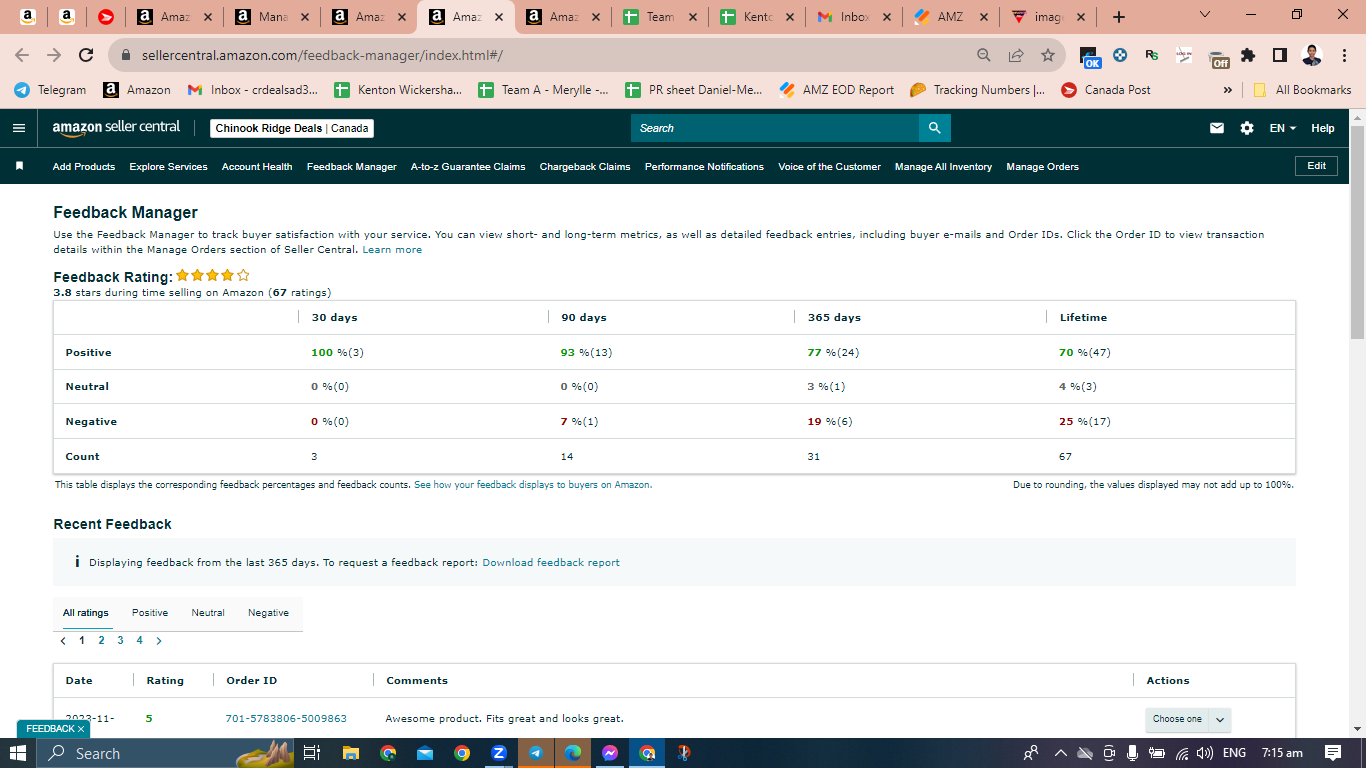Viewport: 1366px width, 768px height.
Task: Go to previous feedback page arrow
Action: 63,641
